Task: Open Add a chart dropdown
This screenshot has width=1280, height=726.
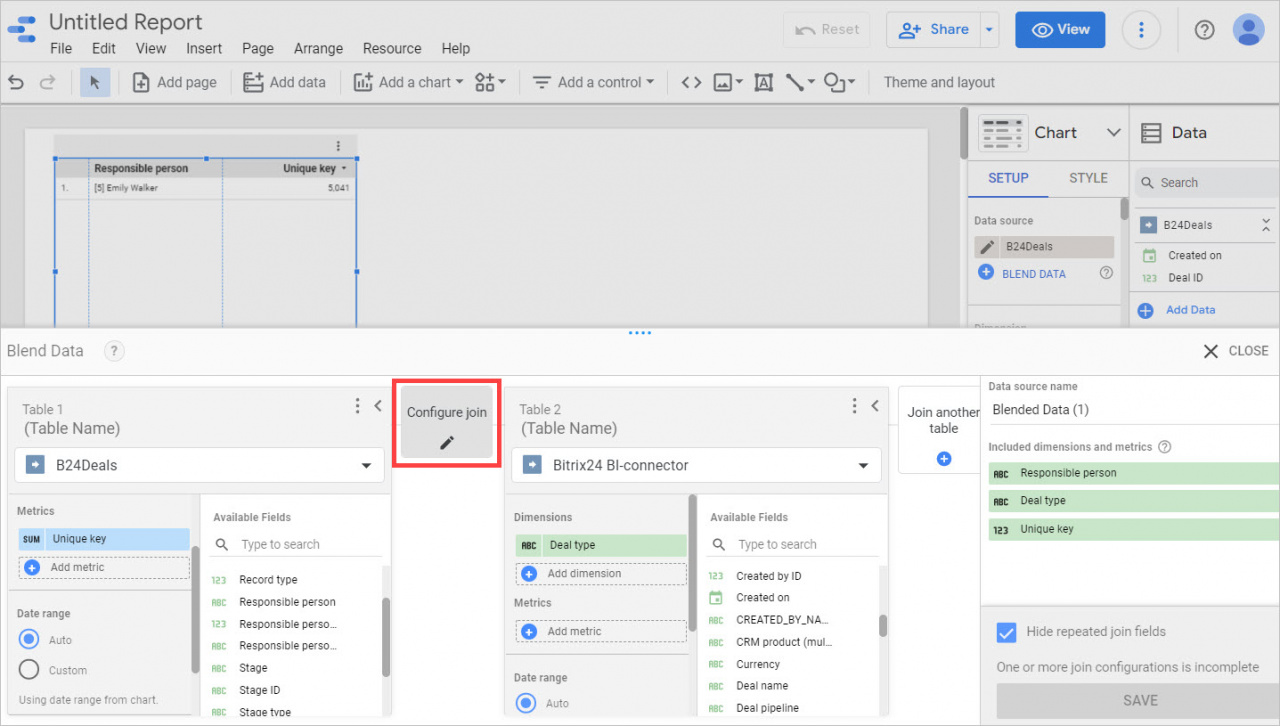Action: pyautogui.click(x=407, y=82)
